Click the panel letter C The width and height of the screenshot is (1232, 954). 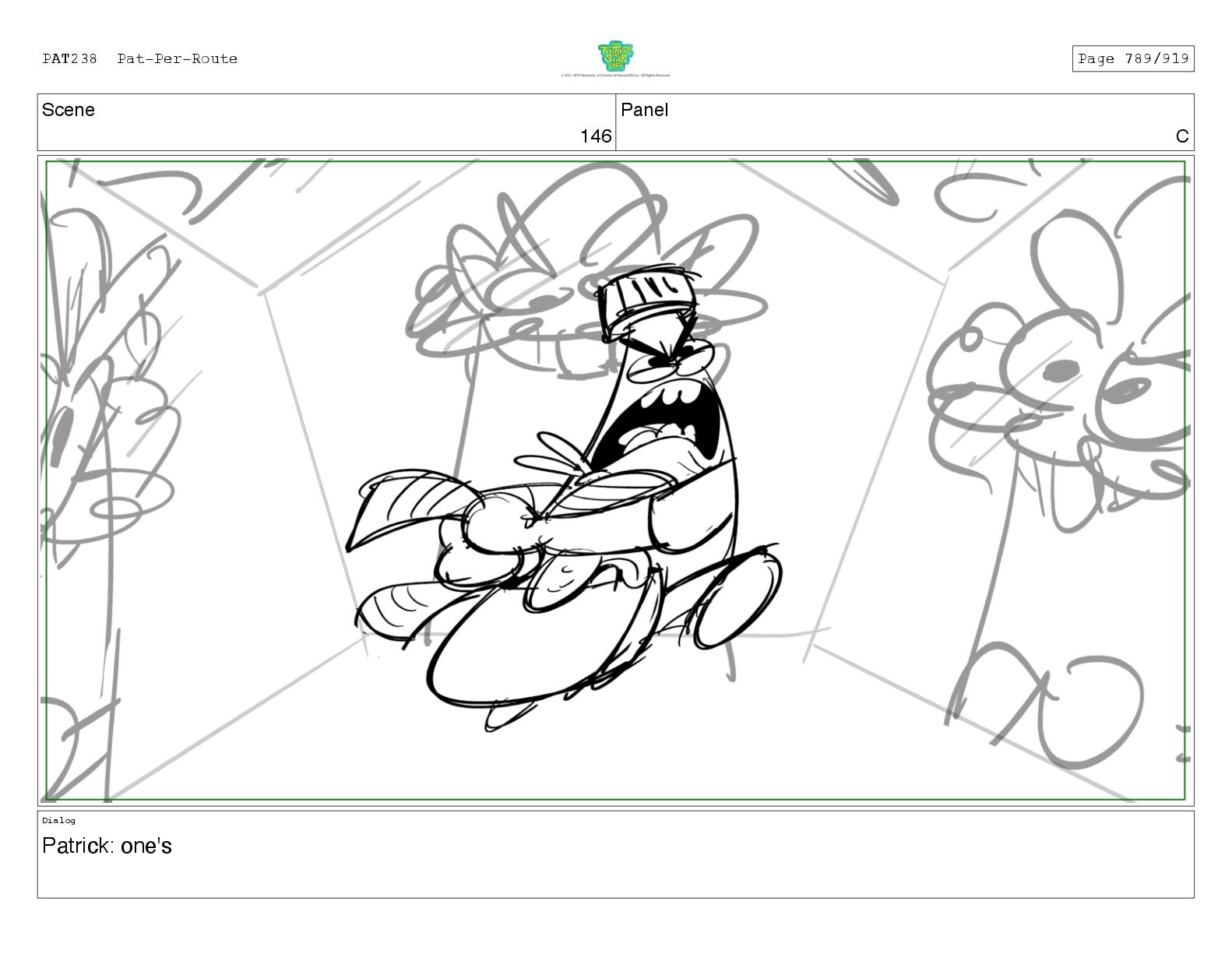[1181, 136]
